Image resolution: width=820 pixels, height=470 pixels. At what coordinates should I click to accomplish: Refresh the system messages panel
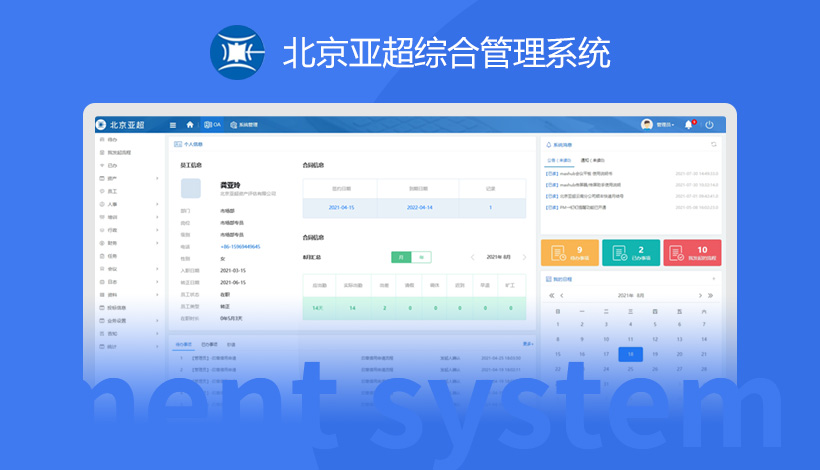coord(713,144)
